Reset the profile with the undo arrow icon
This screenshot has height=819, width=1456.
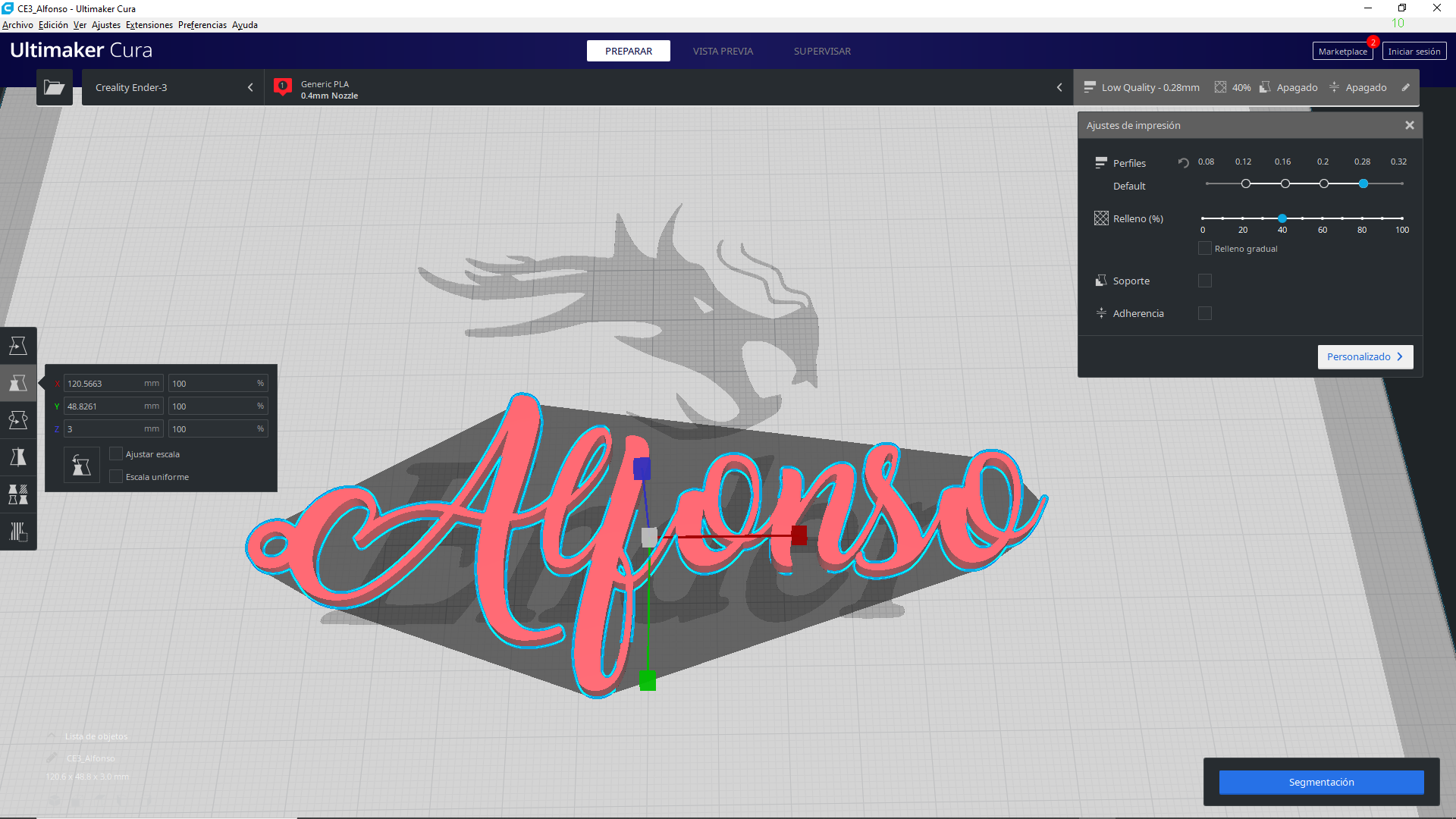coord(1184,162)
